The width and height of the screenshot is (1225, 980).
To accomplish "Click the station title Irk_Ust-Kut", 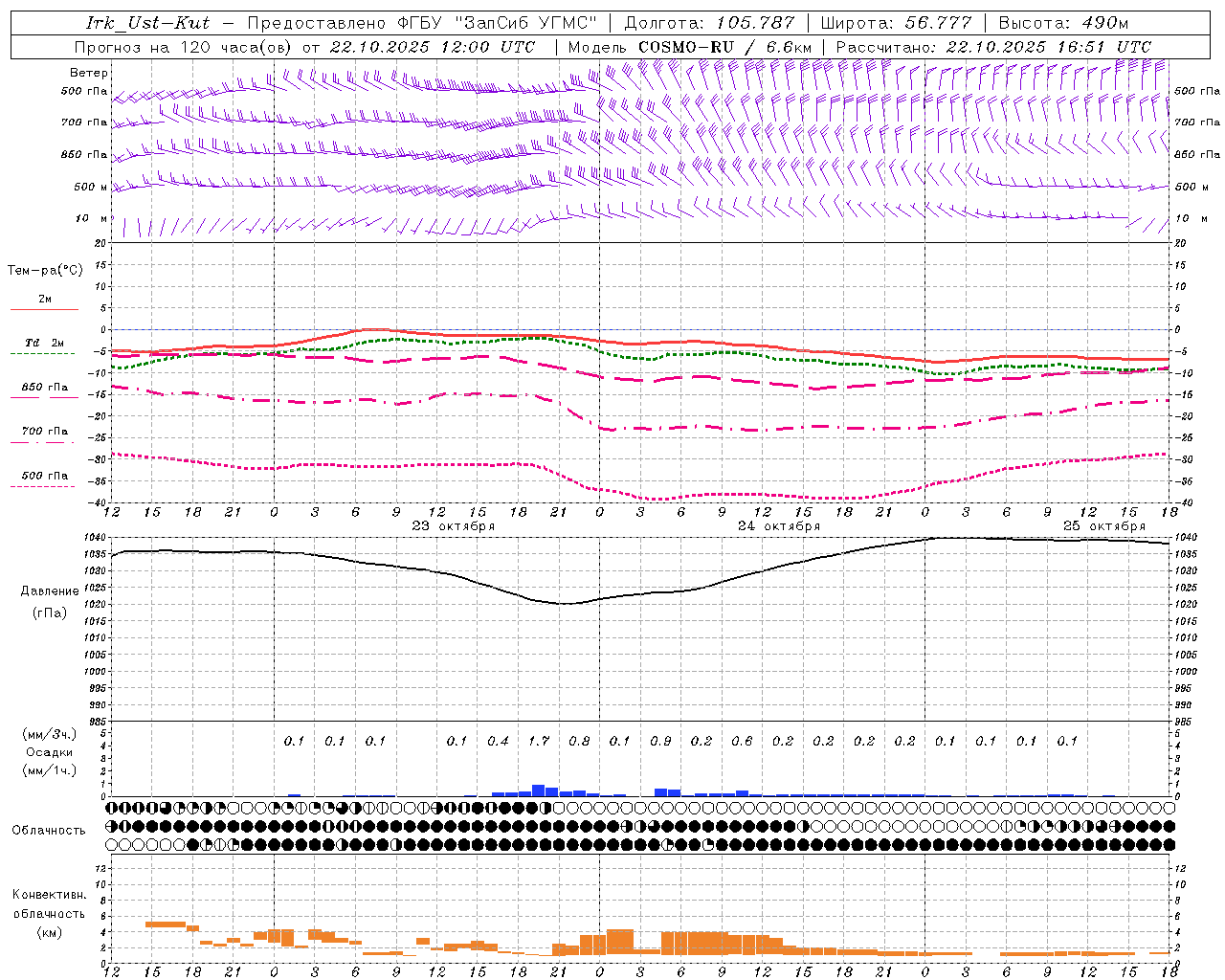I will coord(148,23).
